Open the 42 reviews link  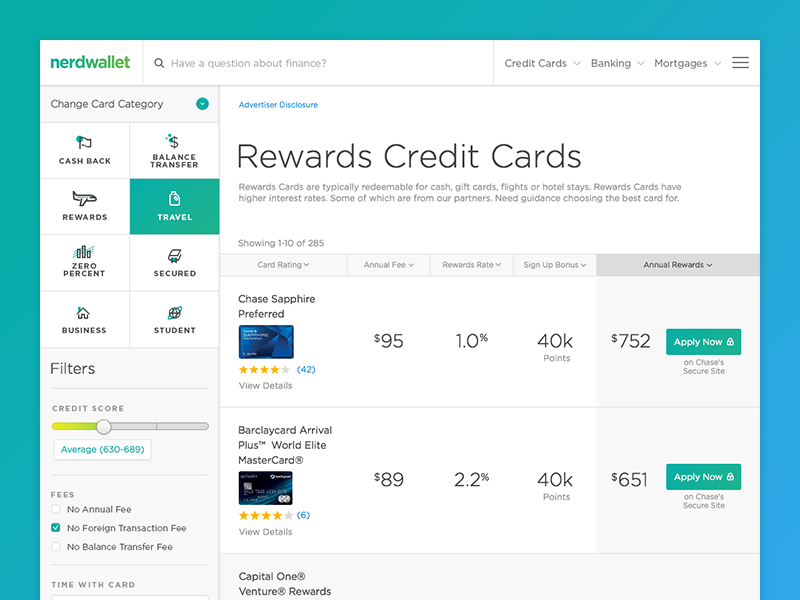306,369
